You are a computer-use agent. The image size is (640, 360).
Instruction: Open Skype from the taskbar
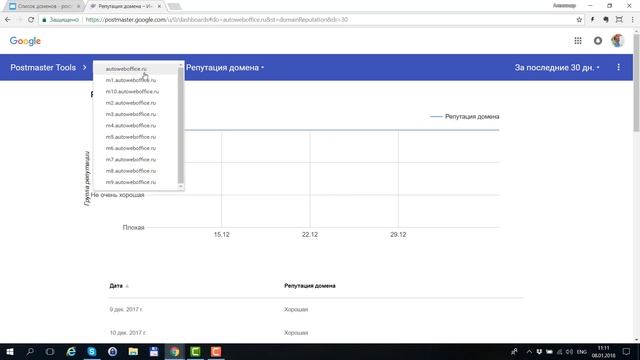coord(92,351)
